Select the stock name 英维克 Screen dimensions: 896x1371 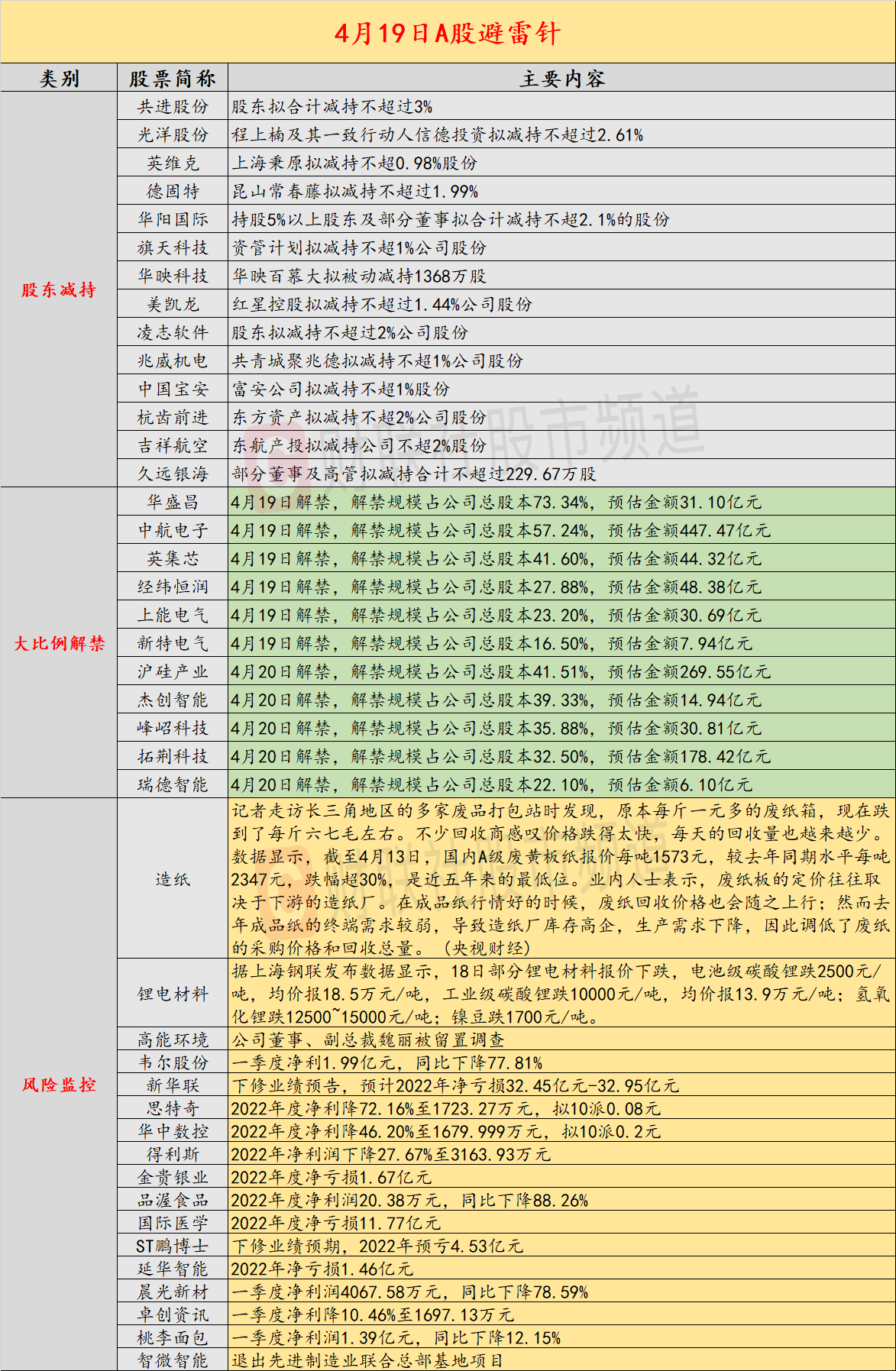(x=173, y=163)
